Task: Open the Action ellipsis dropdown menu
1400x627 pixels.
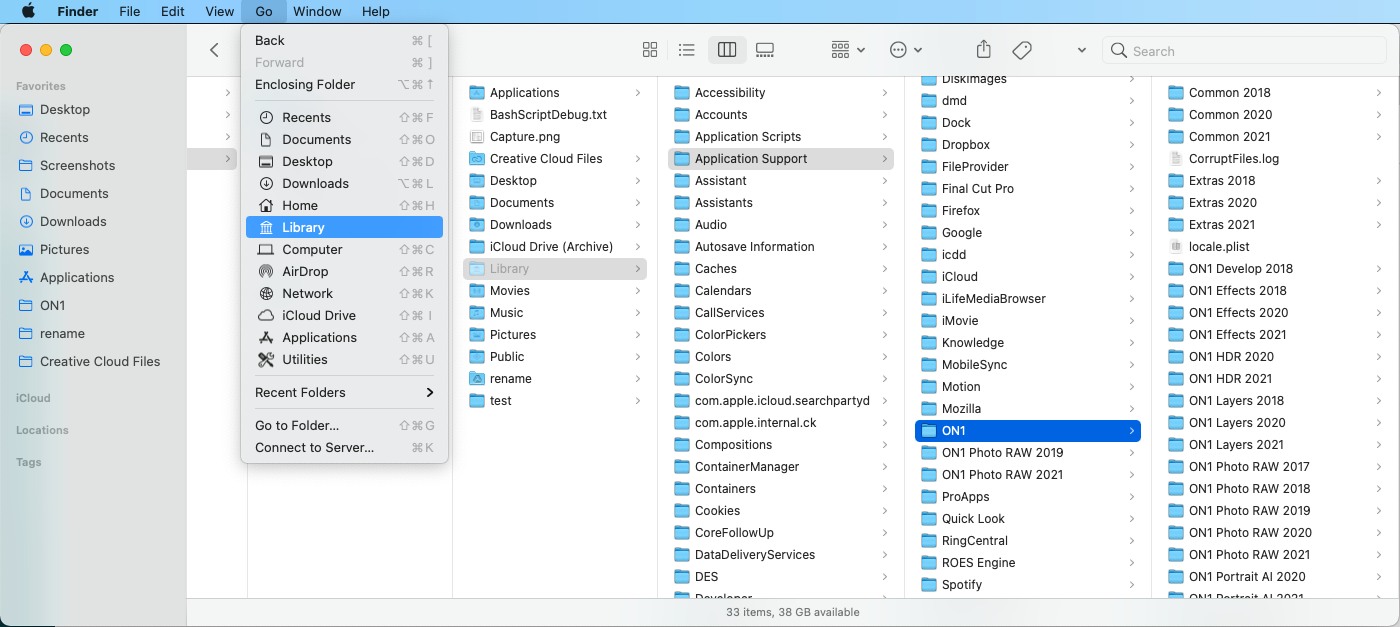Action: tap(905, 50)
